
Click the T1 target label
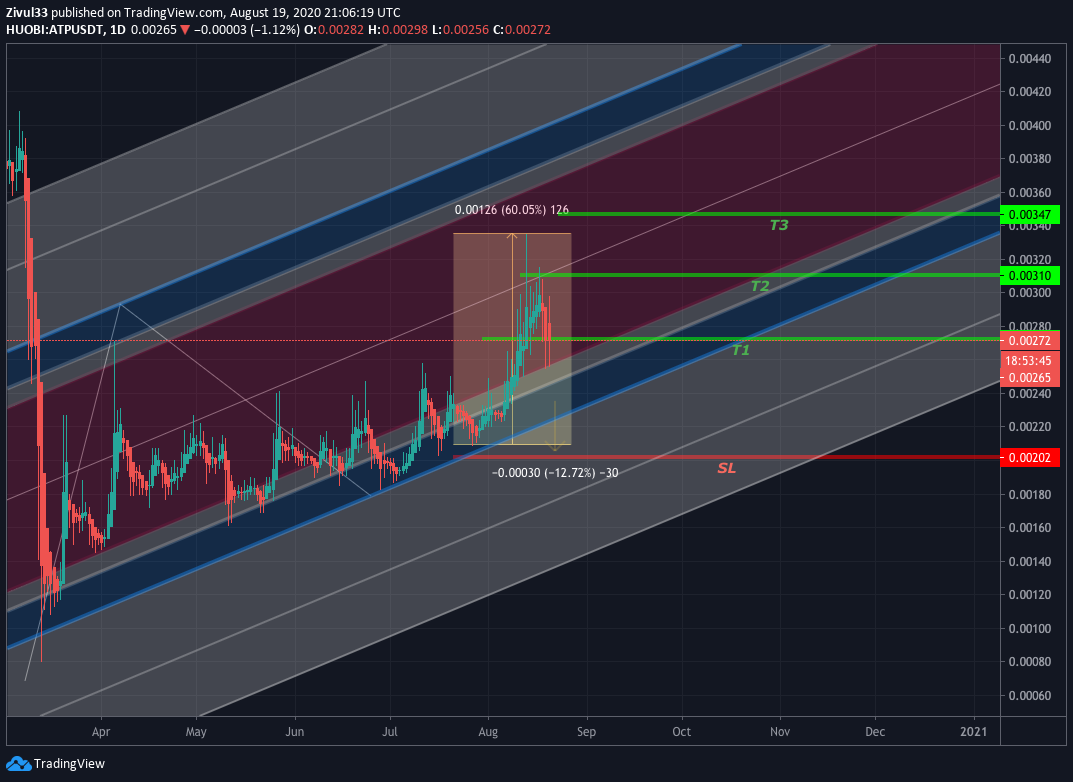740,350
